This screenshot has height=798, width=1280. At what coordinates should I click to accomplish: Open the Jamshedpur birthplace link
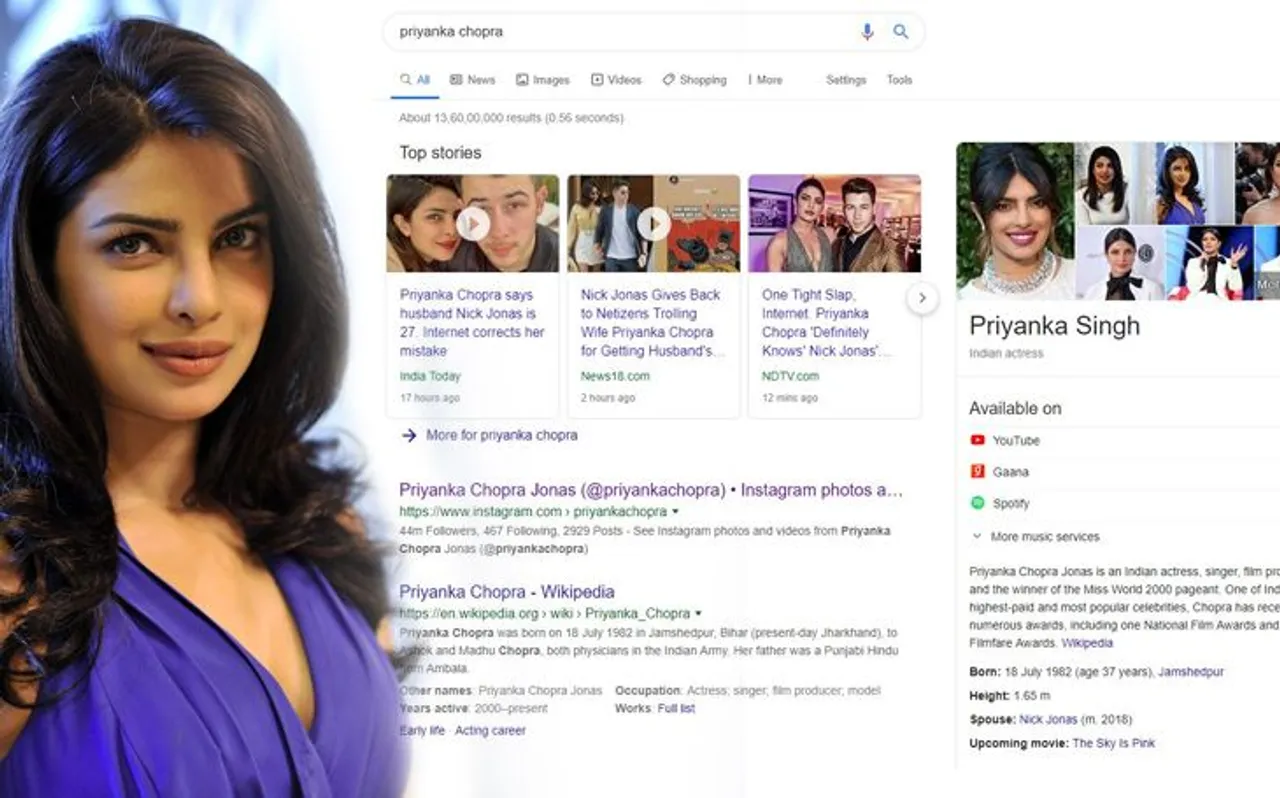(x=1191, y=672)
